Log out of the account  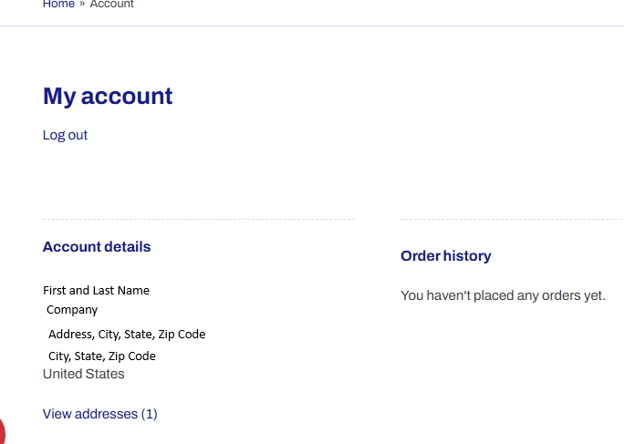coord(65,135)
